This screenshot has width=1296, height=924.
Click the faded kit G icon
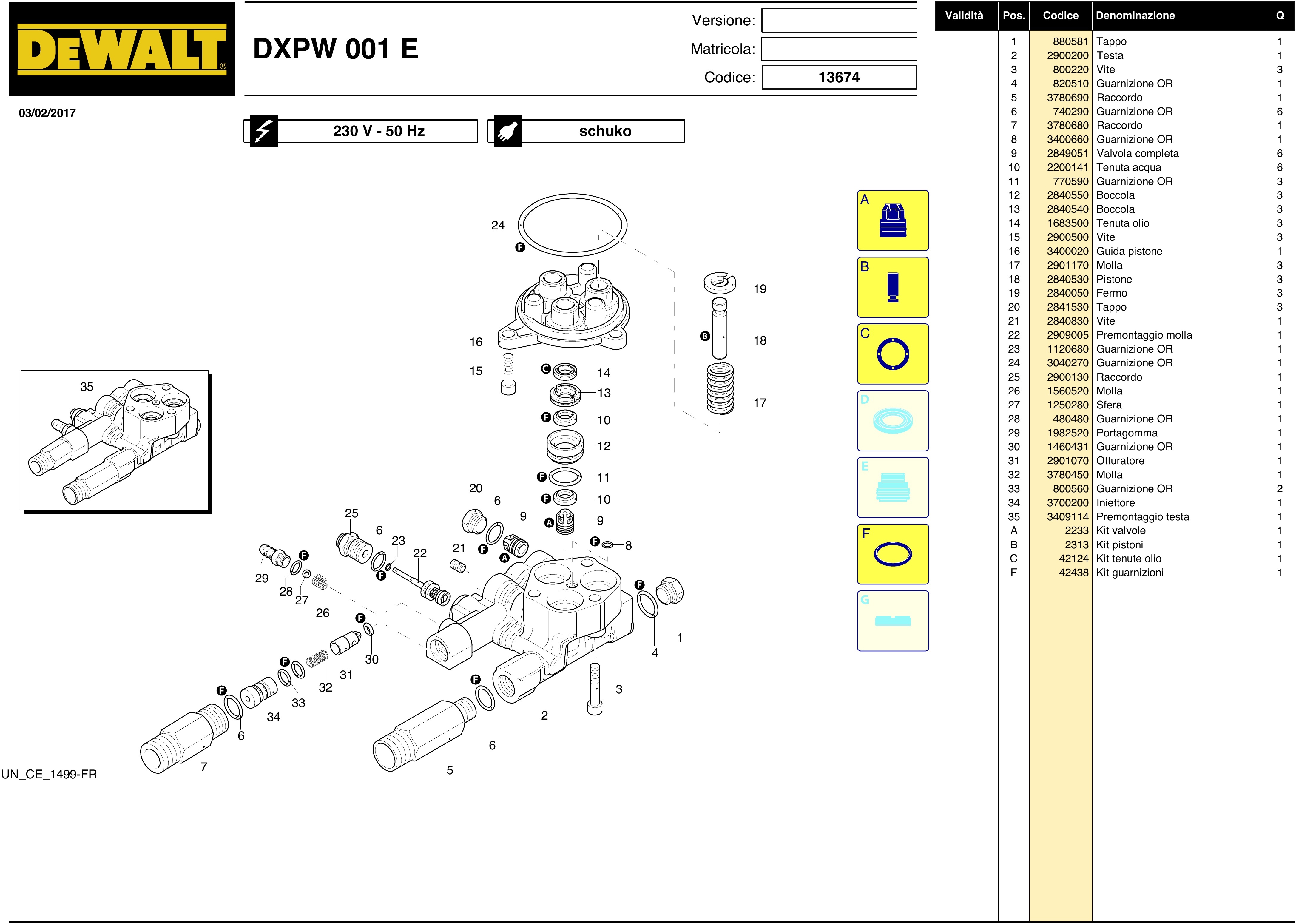[x=892, y=621]
